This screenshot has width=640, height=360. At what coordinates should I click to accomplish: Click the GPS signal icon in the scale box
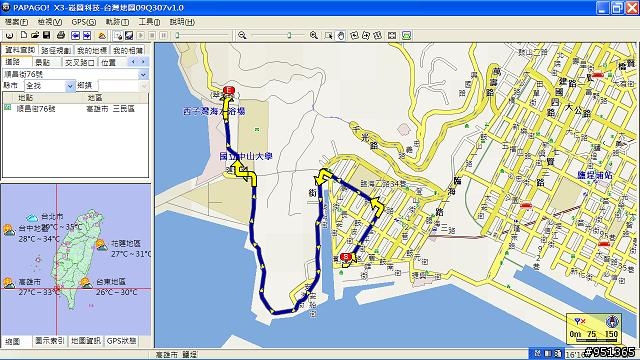point(580,322)
